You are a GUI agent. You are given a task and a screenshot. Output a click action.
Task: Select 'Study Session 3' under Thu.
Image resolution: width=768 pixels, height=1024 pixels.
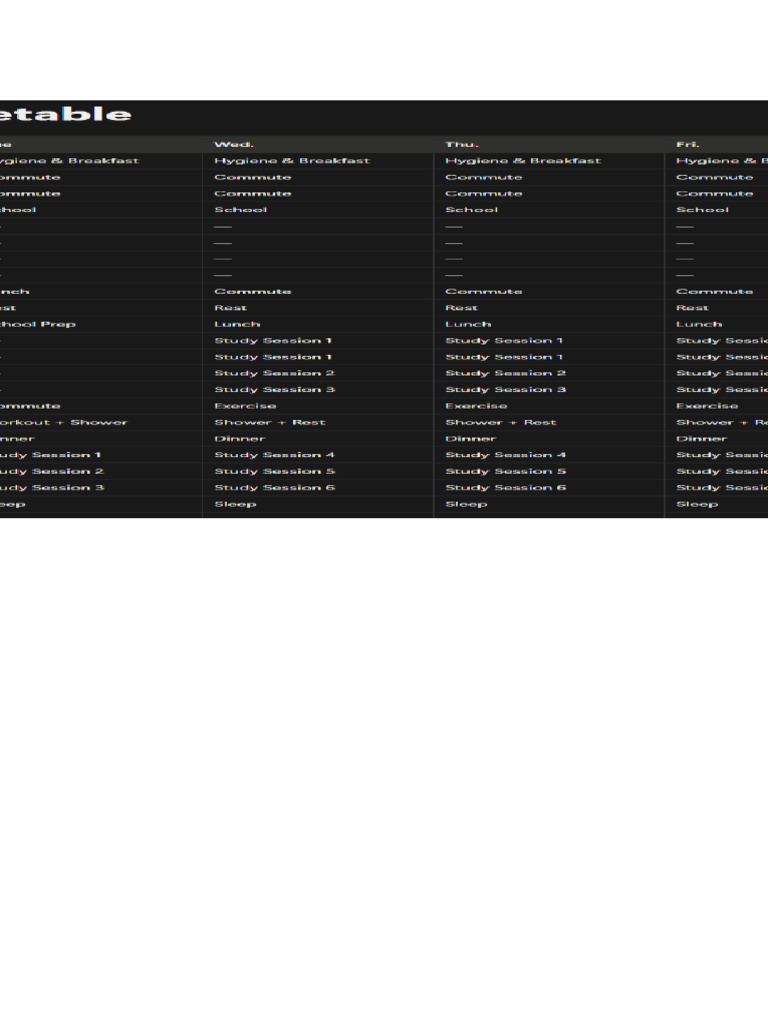(505, 389)
